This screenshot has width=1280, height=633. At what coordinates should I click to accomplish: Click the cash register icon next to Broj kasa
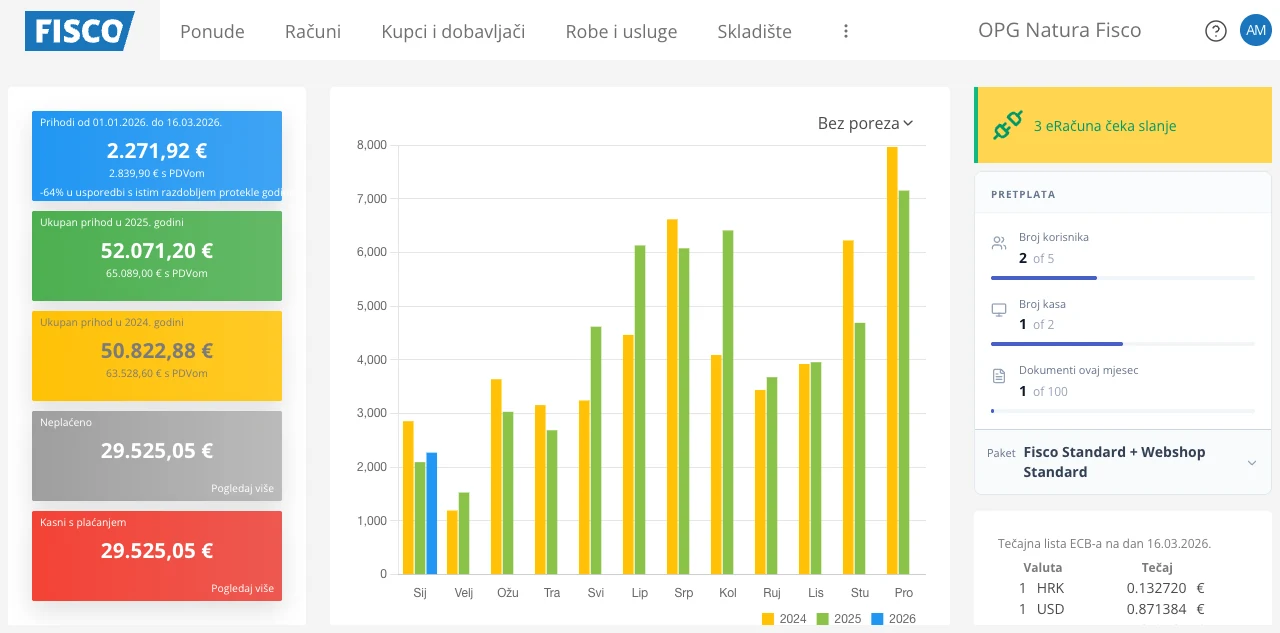click(998, 309)
